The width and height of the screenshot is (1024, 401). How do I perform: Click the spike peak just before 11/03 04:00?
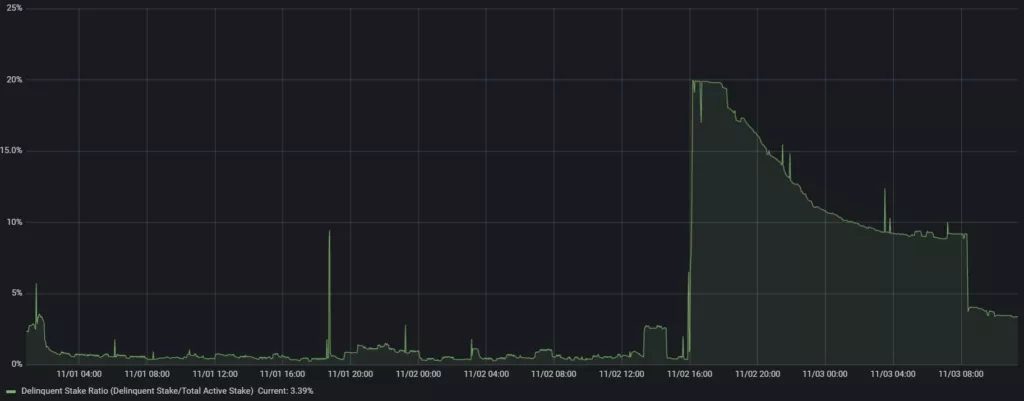click(x=884, y=190)
